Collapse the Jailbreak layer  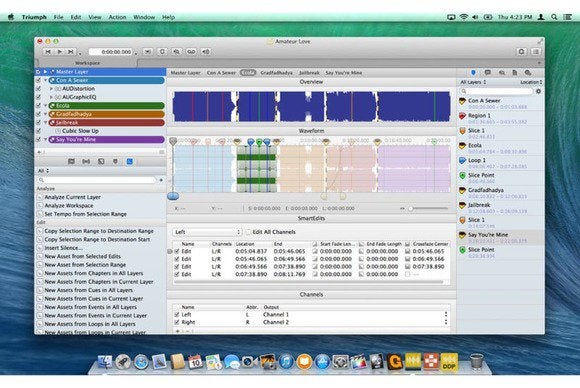[45, 122]
